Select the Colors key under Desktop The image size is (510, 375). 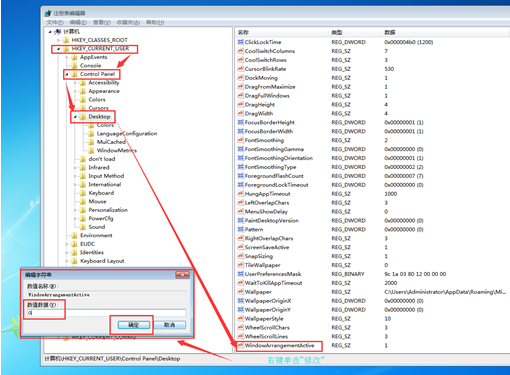[x=105, y=125]
